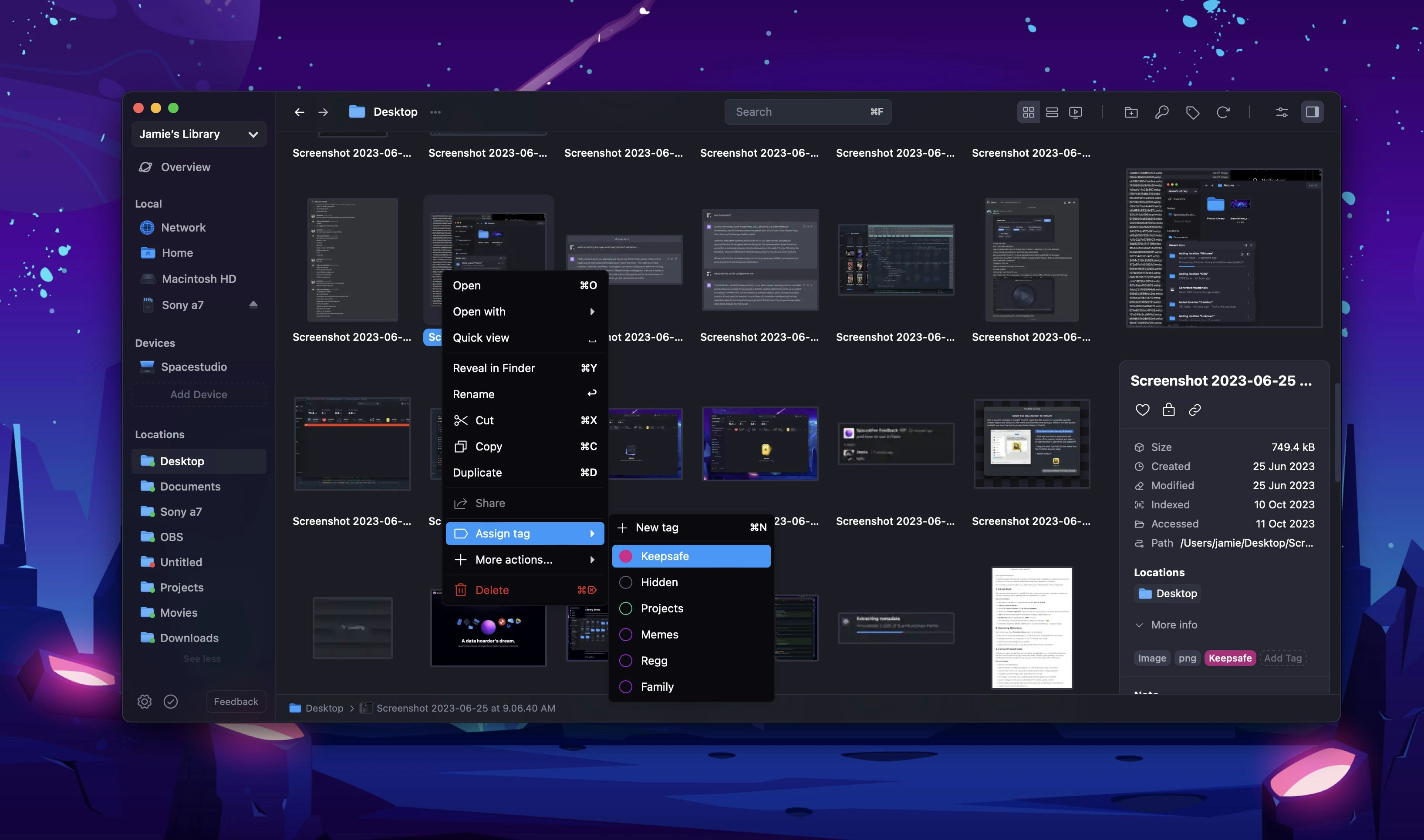The width and height of the screenshot is (1424, 840).
Task: Expand Open with submenu
Action: 524,311
